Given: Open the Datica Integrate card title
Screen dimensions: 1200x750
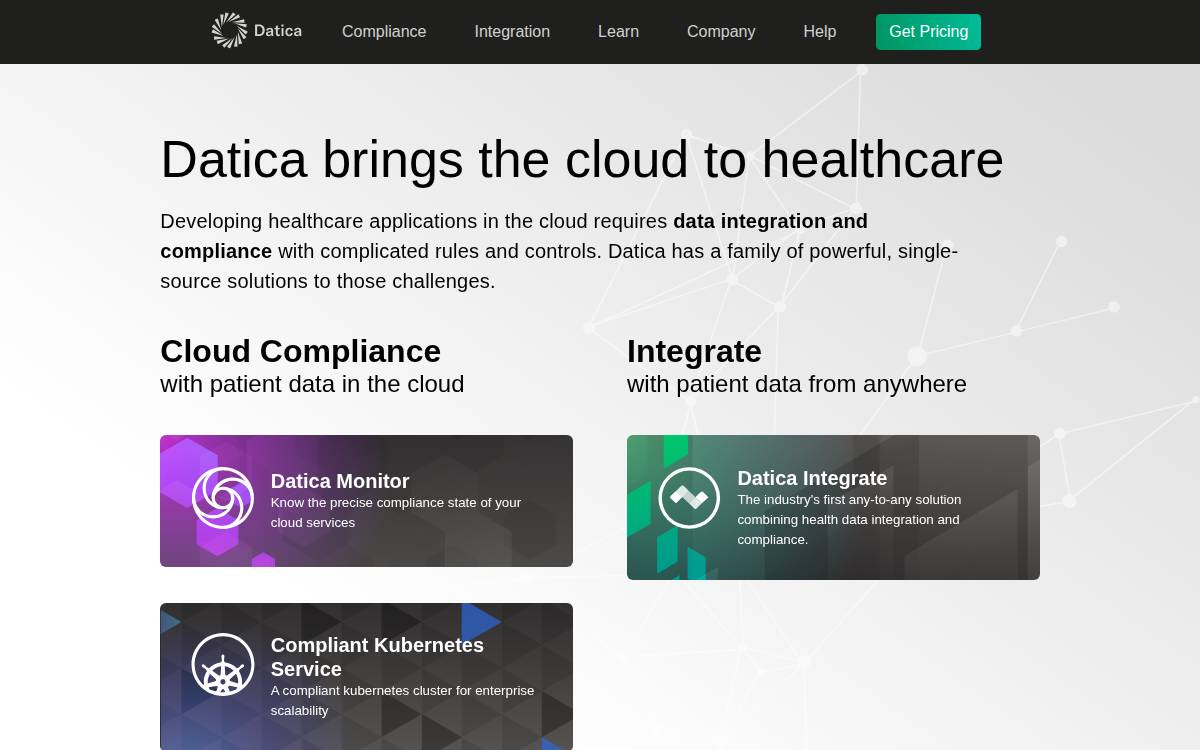Looking at the screenshot, I should coord(812,478).
